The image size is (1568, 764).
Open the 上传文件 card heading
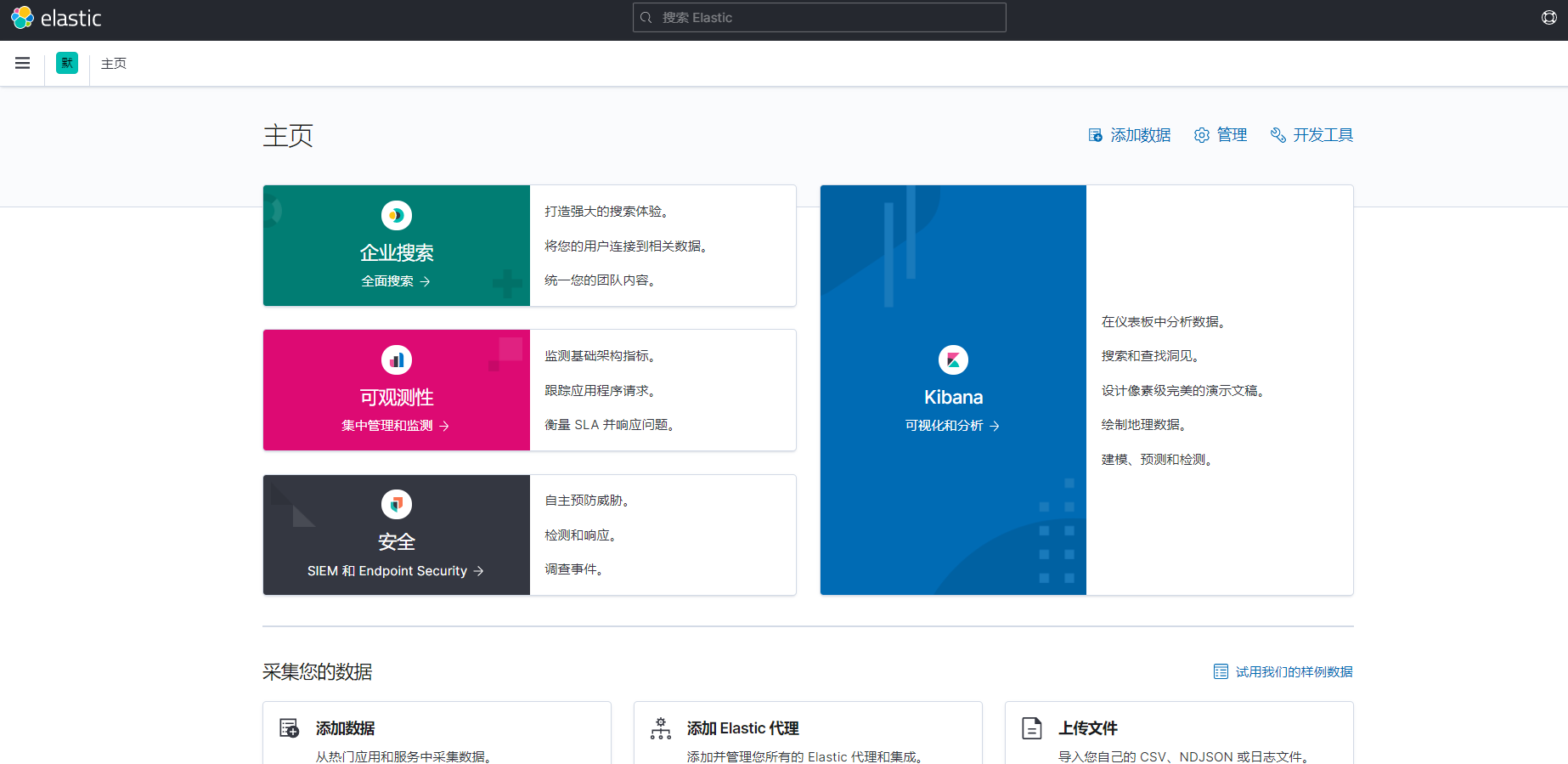pos(1088,728)
